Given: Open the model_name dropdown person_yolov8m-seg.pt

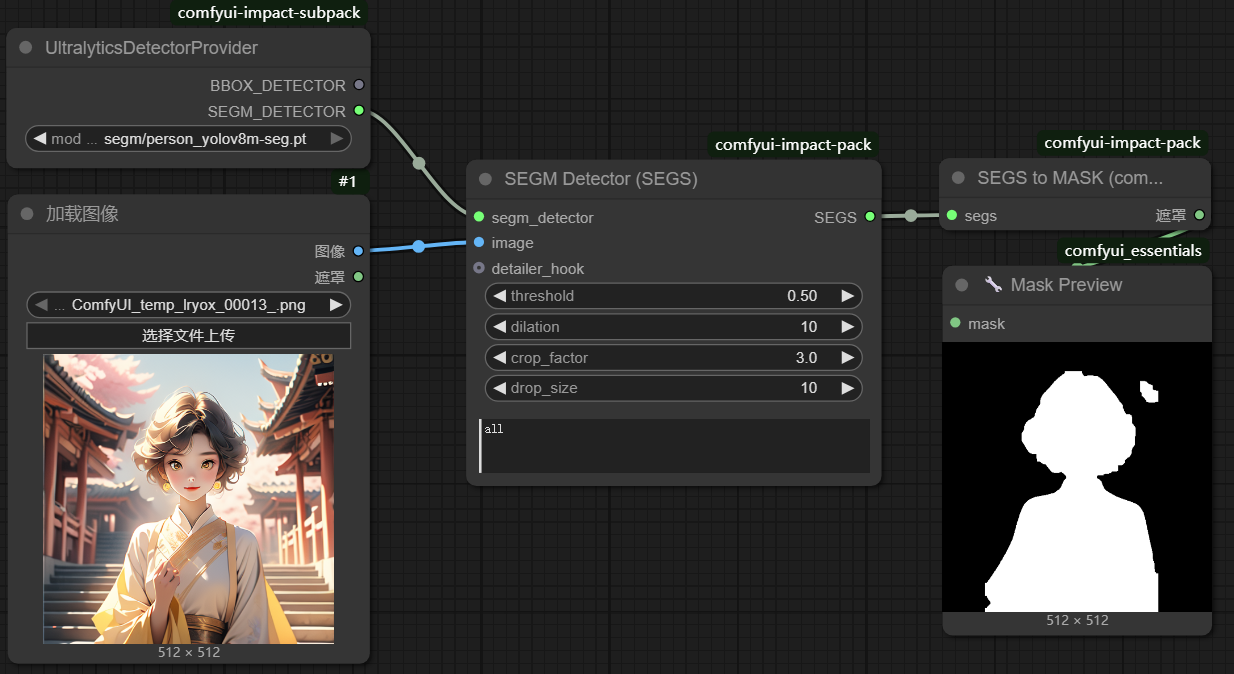Looking at the screenshot, I should (x=189, y=139).
